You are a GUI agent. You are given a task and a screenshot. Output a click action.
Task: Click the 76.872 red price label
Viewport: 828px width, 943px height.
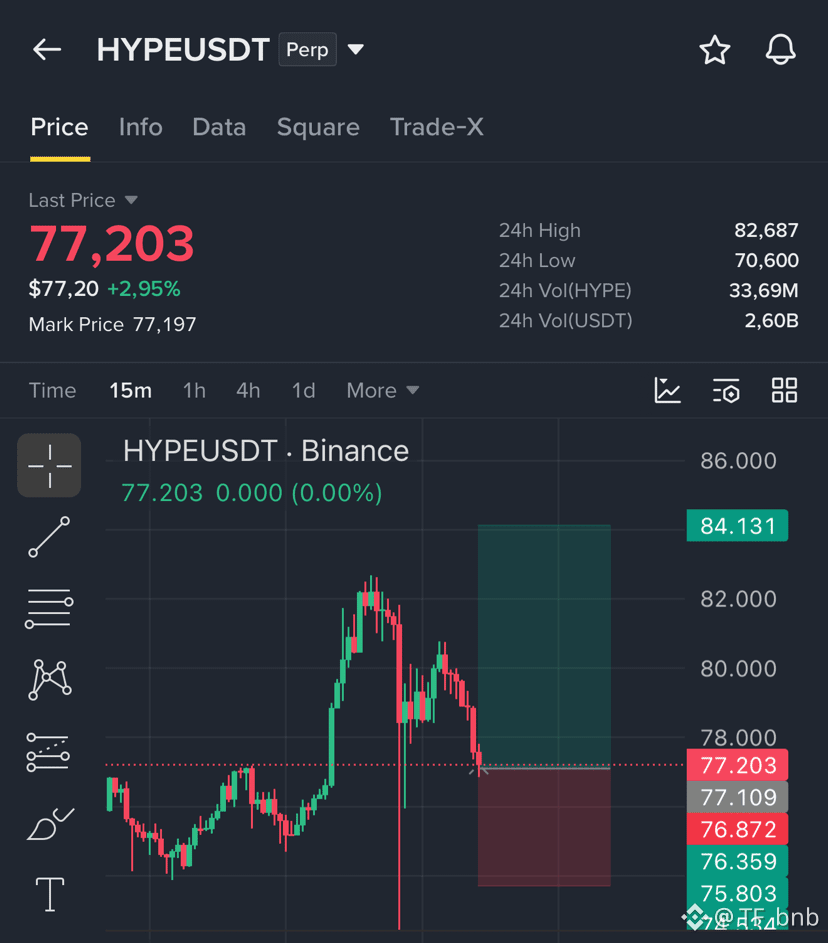(737, 829)
